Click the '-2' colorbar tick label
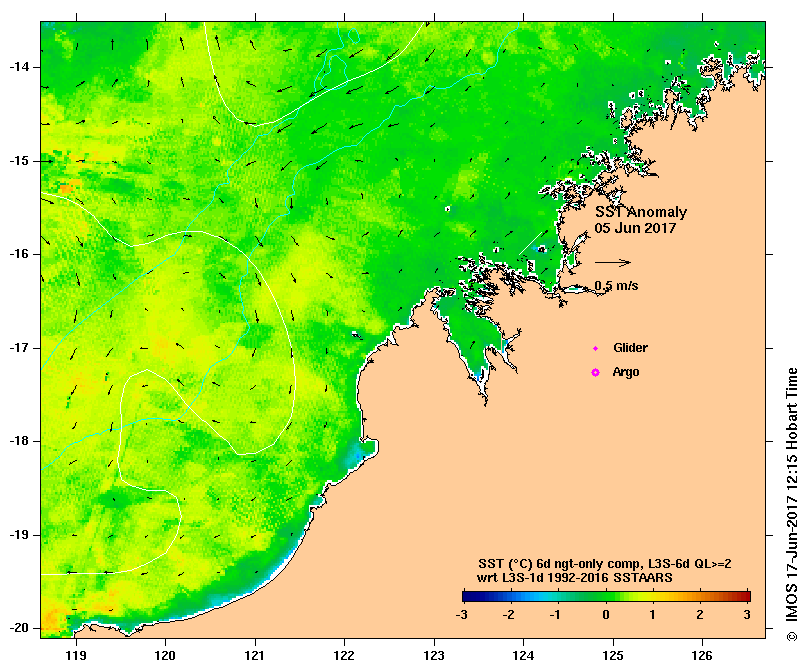This screenshot has height=672, width=809. click(509, 614)
